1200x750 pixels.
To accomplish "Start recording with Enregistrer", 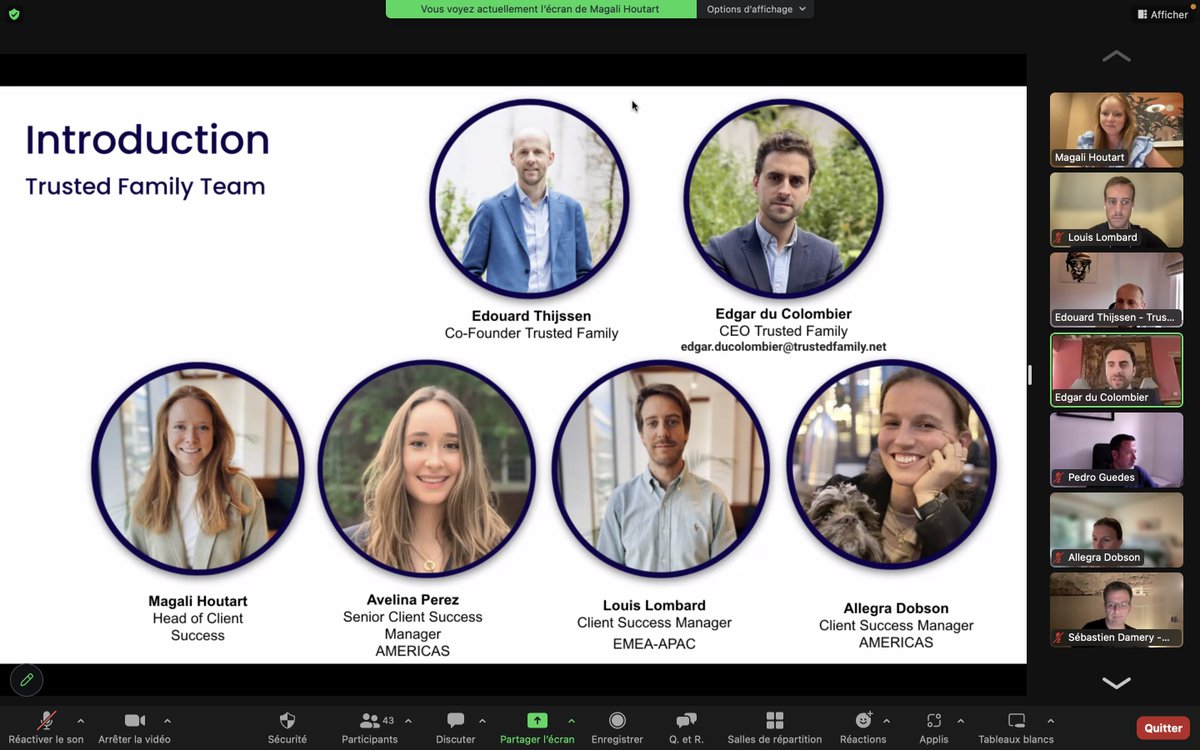I will click(617, 728).
